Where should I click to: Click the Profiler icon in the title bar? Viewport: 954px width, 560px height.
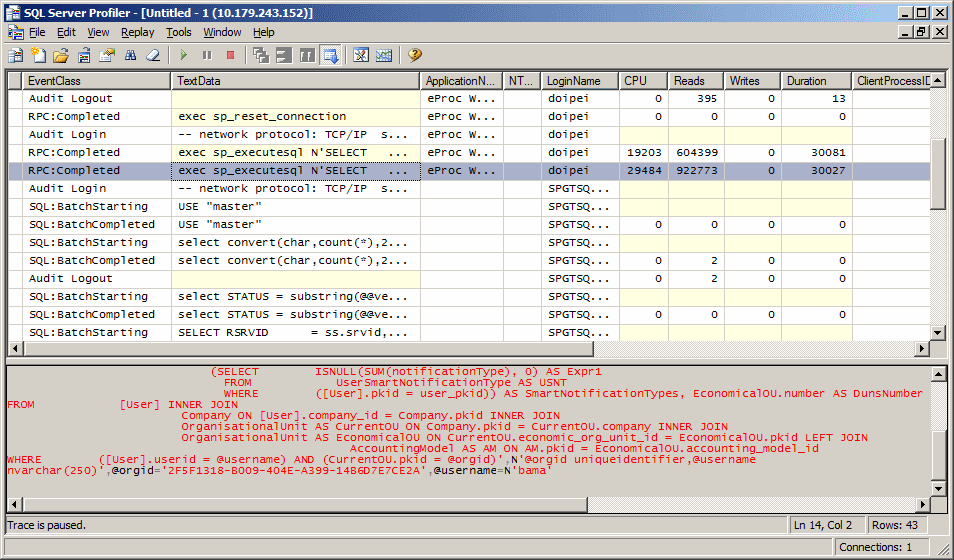[x=12, y=13]
